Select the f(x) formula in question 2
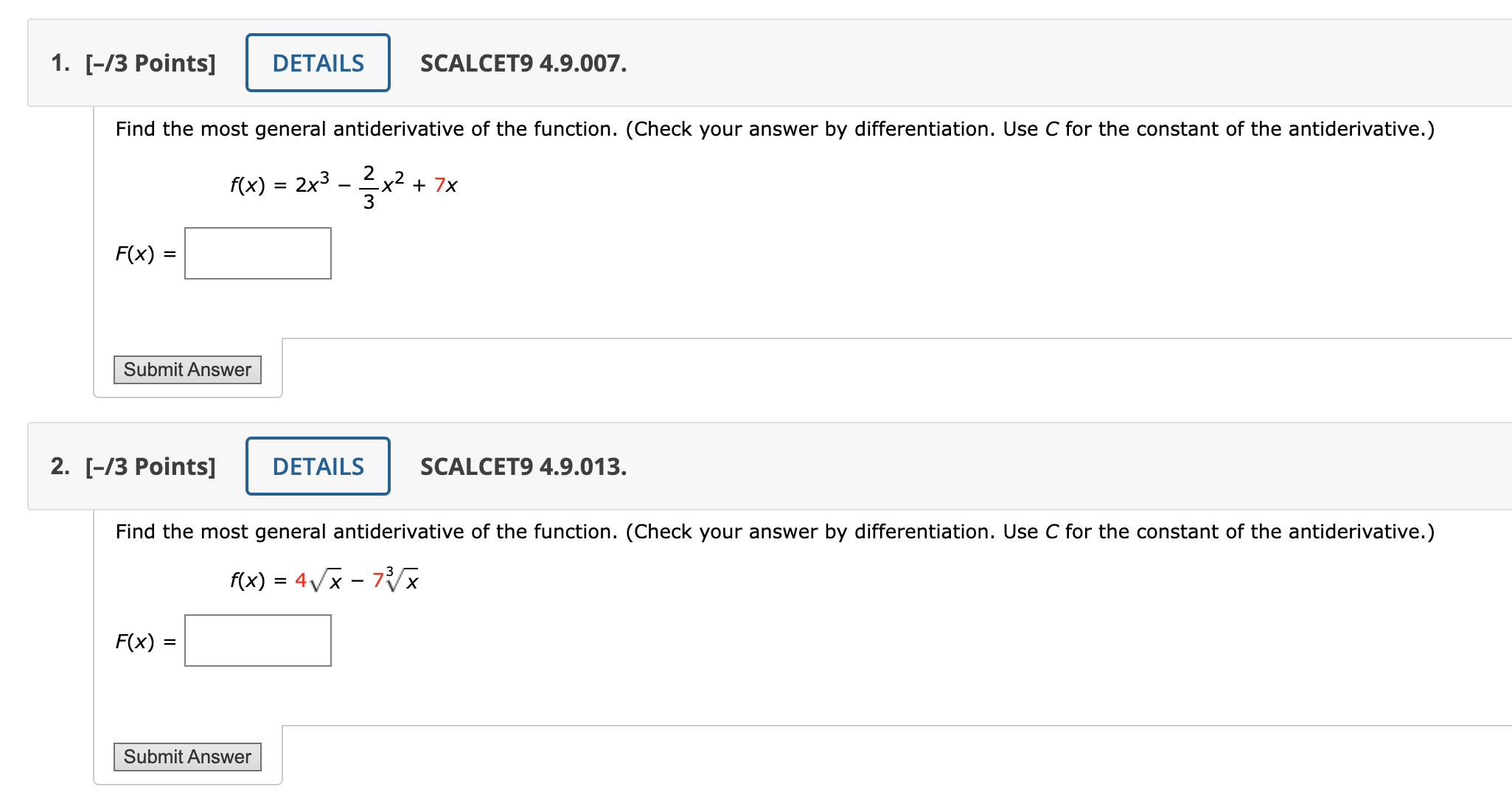 [x=323, y=580]
